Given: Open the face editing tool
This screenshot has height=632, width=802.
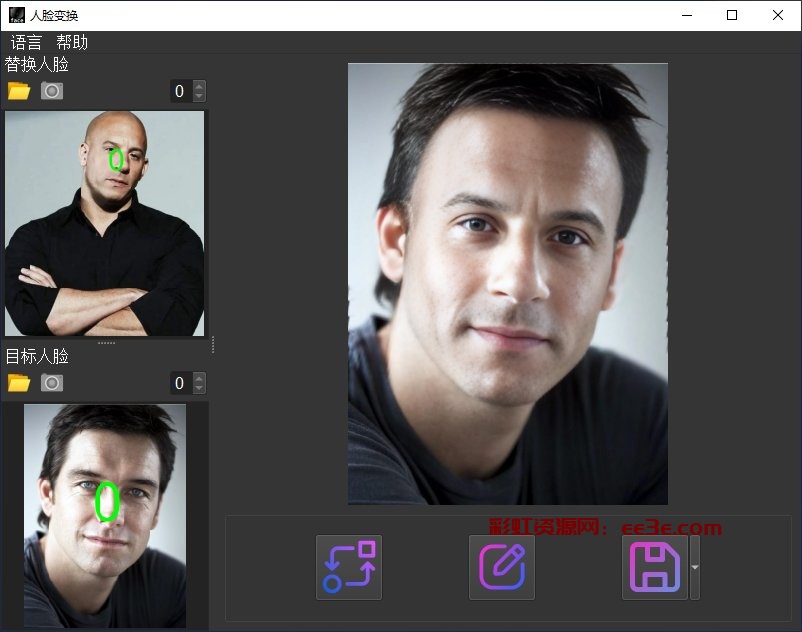Looking at the screenshot, I should (x=501, y=566).
